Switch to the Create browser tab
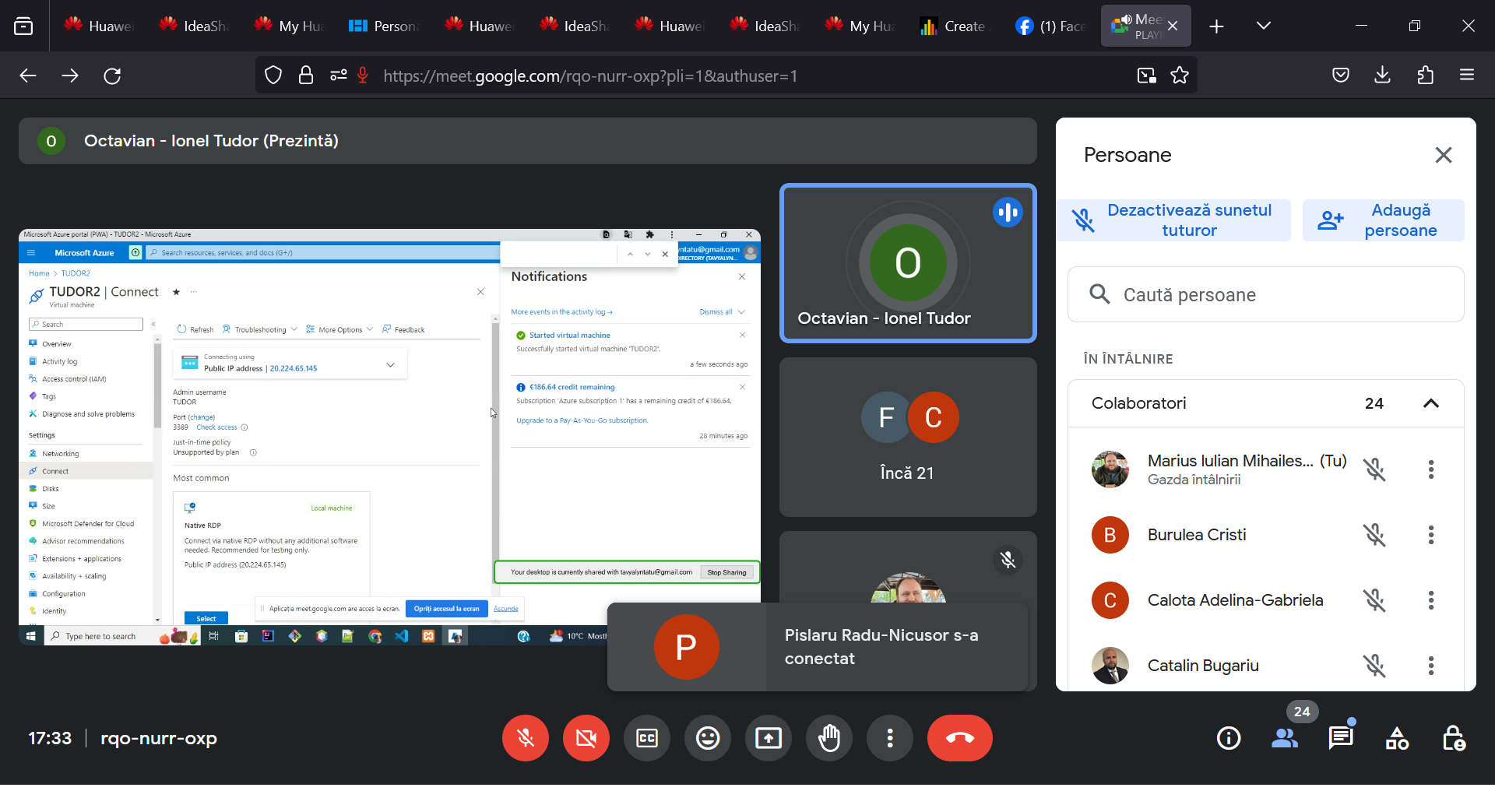The image size is (1495, 812). [x=955, y=26]
